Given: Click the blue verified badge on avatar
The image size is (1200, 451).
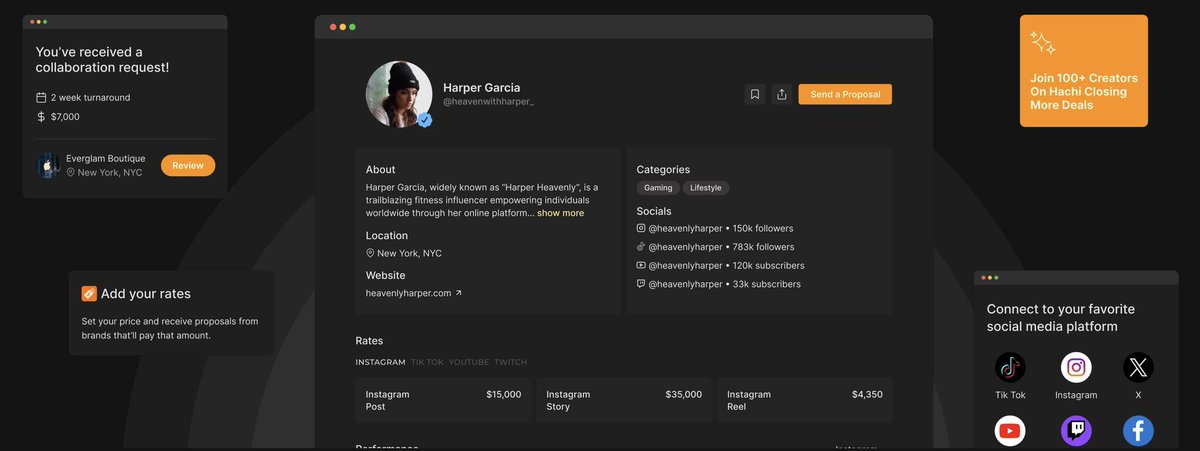Looking at the screenshot, I should pos(424,120).
